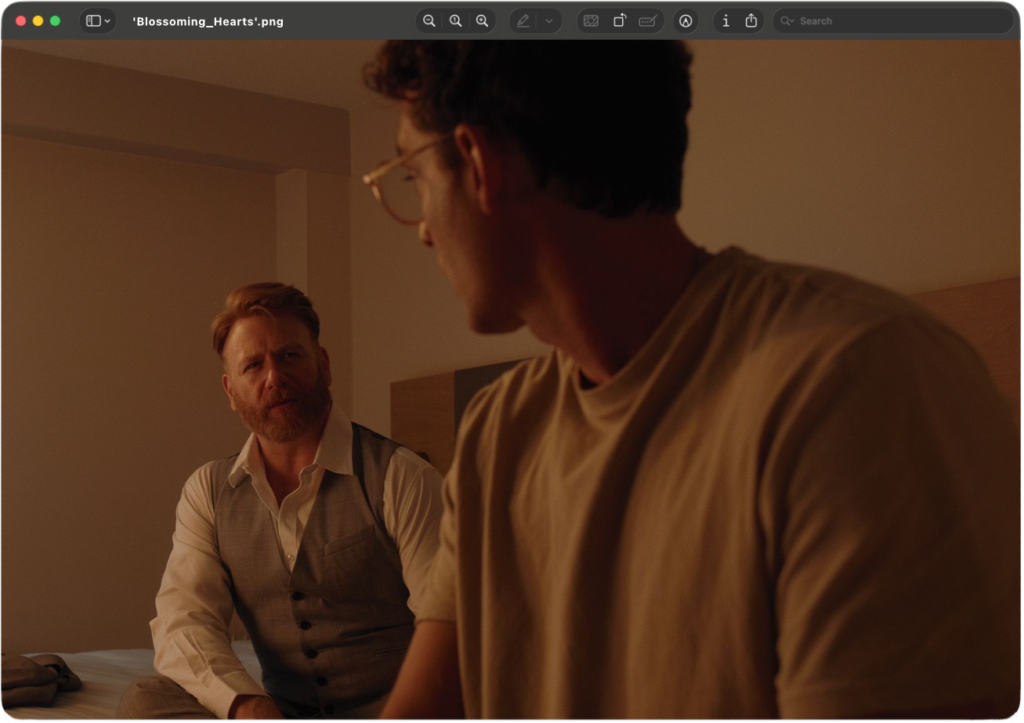Select the highlight pen tool
Viewport: 1024px width, 723px height.
pos(523,21)
